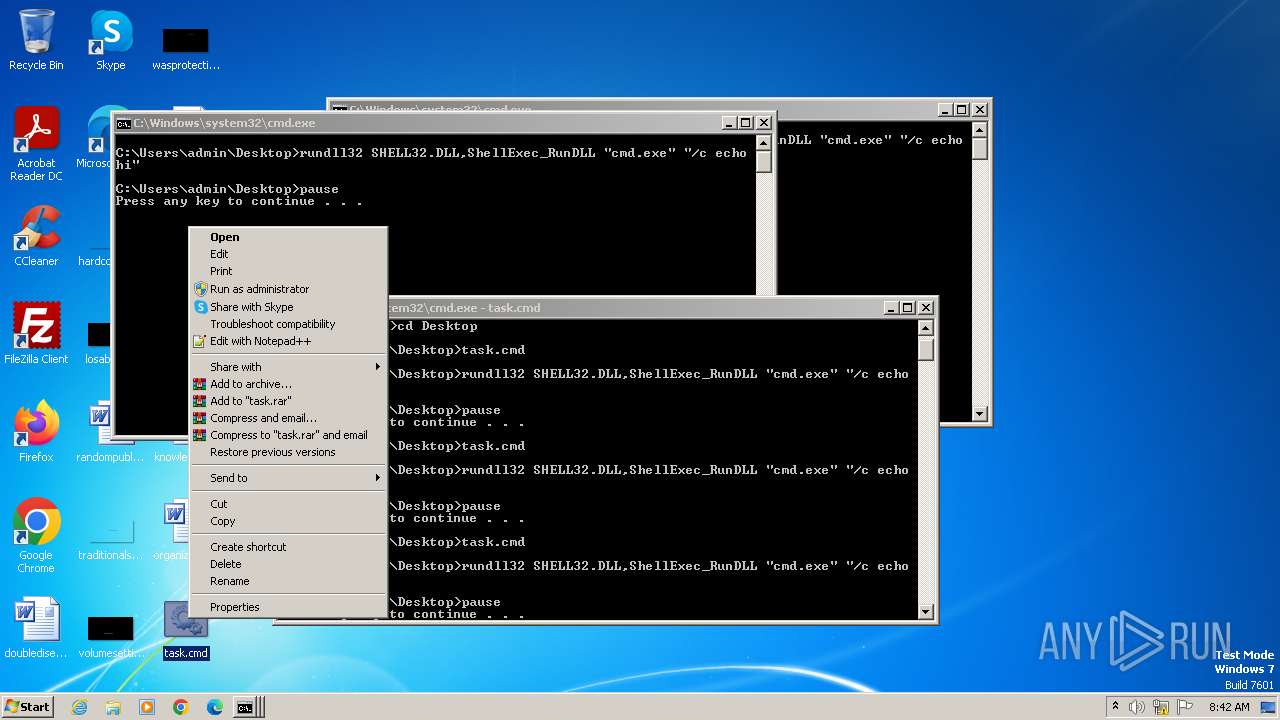Choose Open in the context menu
Viewport: 1280px width, 720px height.
(287, 237)
